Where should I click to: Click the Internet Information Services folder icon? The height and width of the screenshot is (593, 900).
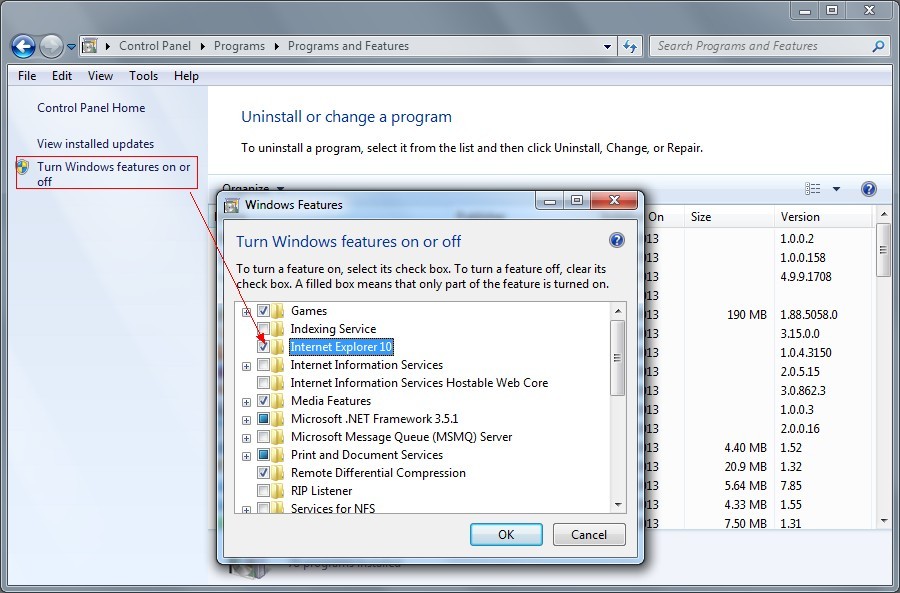[278, 365]
